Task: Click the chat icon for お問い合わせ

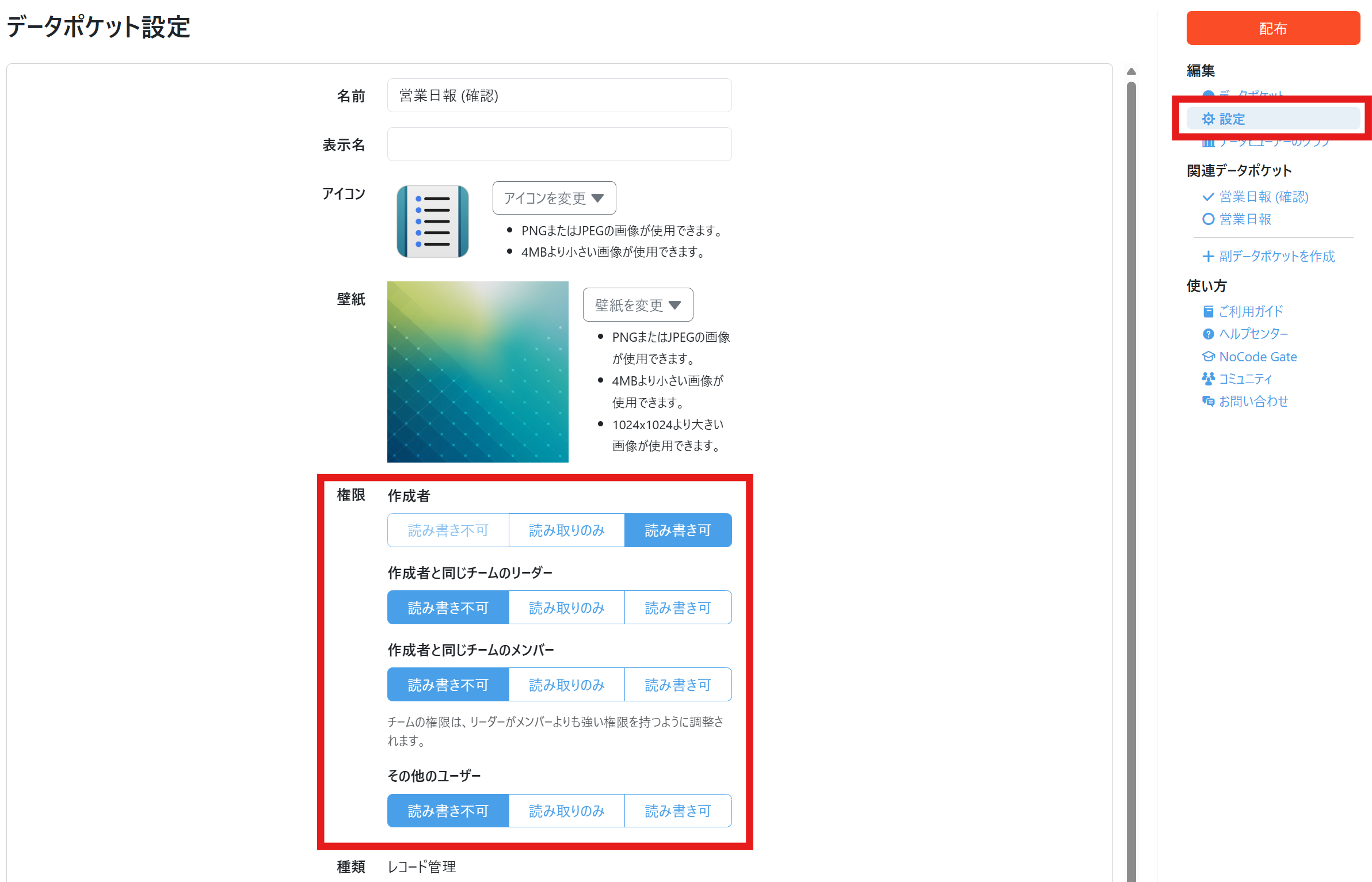Action: point(1208,402)
